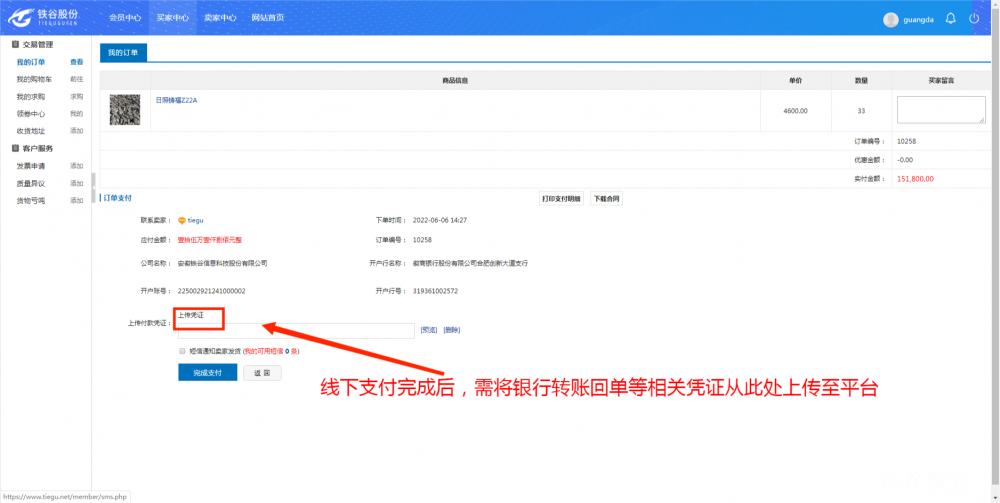Open the 日照铸福Z22A product link
This screenshot has height=503, width=1000.
click(x=177, y=100)
